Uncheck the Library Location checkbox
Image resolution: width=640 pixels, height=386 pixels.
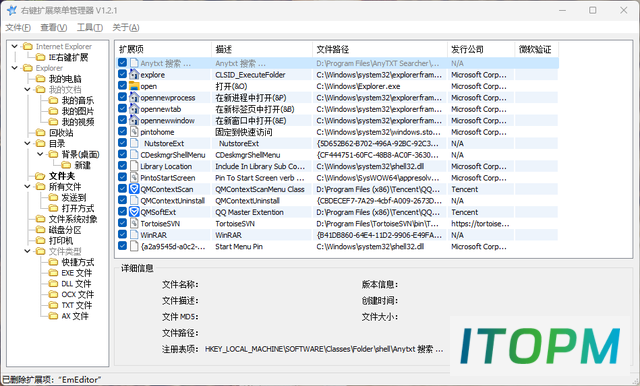coord(122,166)
